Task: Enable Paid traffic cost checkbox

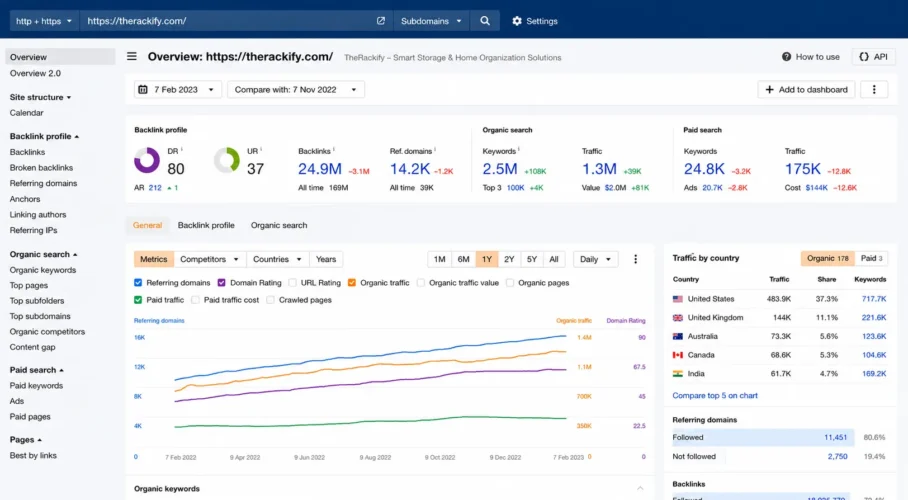Action: point(196,300)
